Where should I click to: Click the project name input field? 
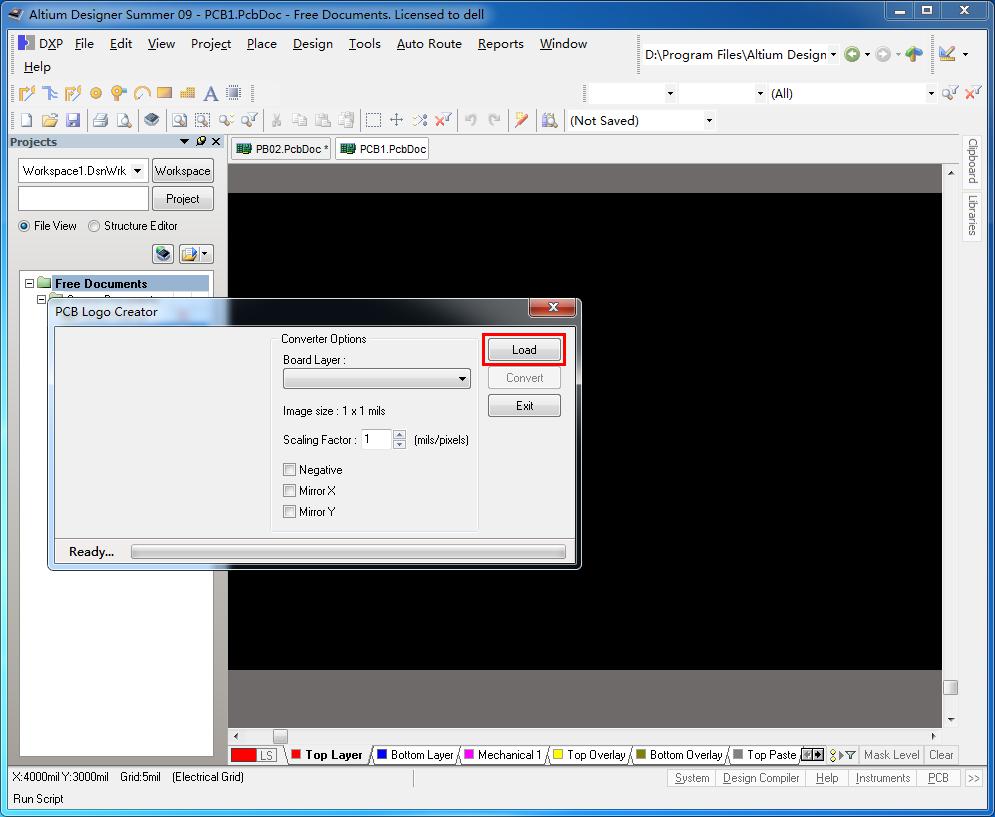pyautogui.click(x=83, y=199)
